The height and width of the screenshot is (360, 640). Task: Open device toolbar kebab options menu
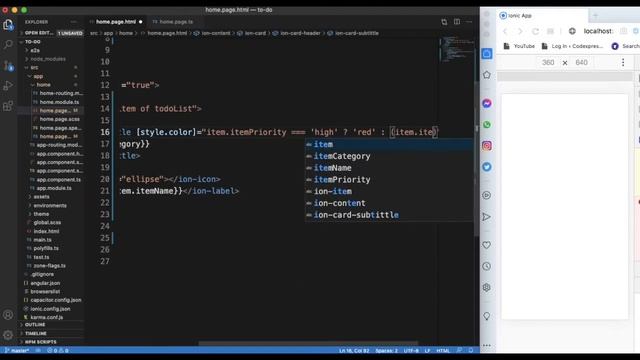click(x=623, y=62)
